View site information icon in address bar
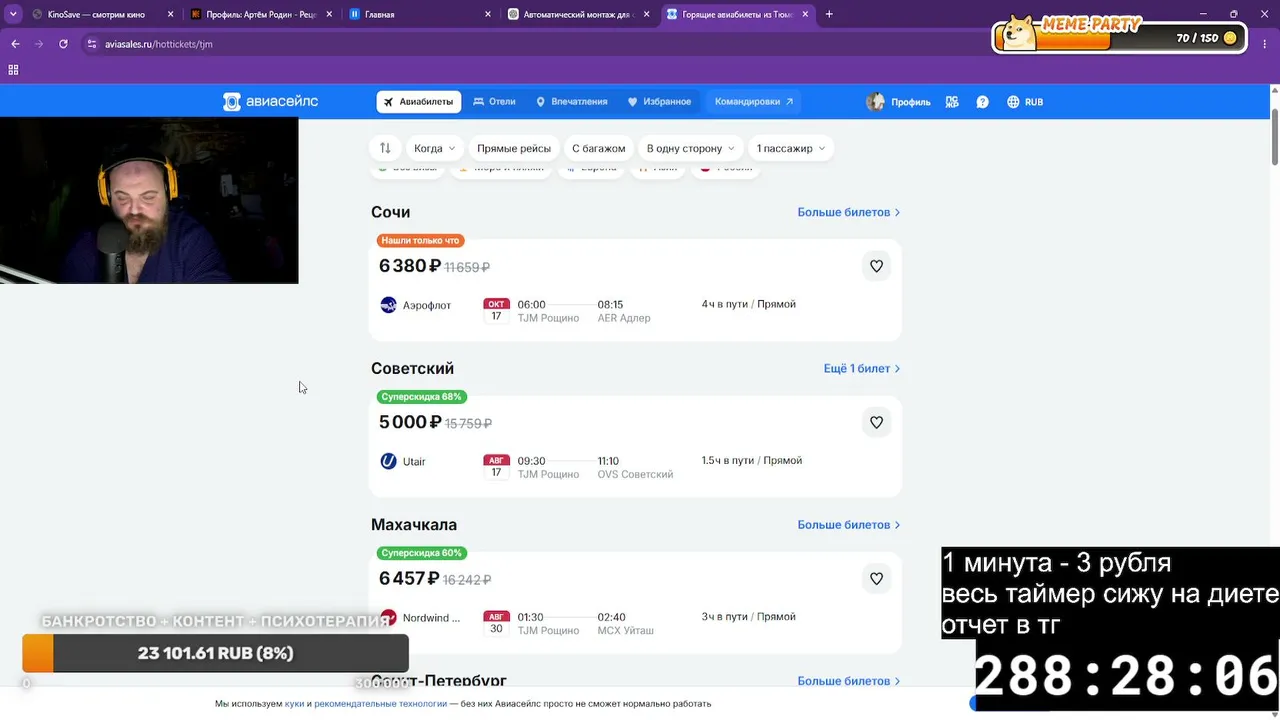 [92, 44]
